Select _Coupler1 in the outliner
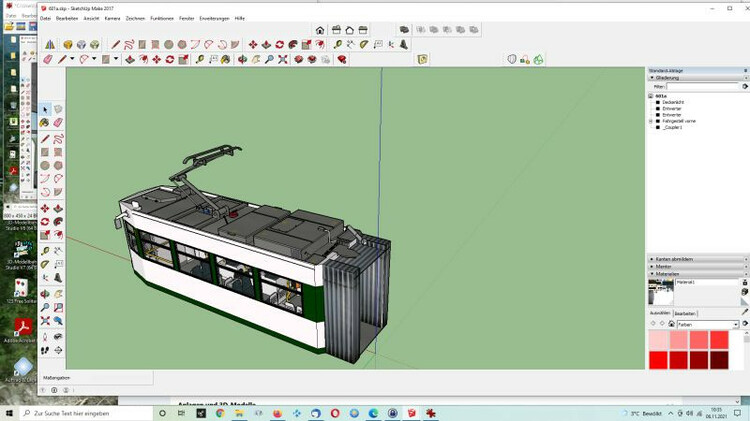The image size is (750, 421). (673, 128)
